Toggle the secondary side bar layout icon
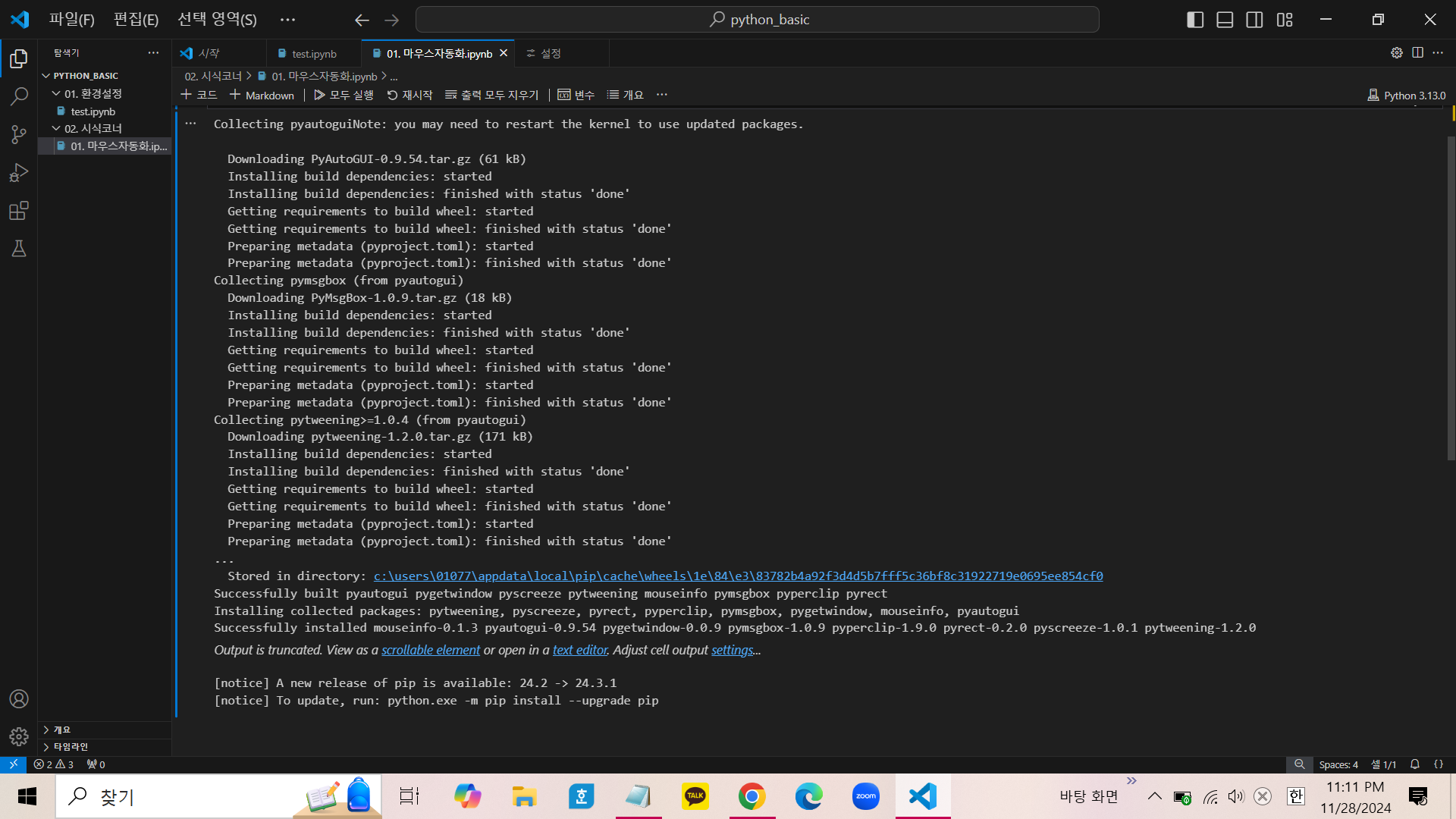1456x819 pixels. [x=1254, y=20]
